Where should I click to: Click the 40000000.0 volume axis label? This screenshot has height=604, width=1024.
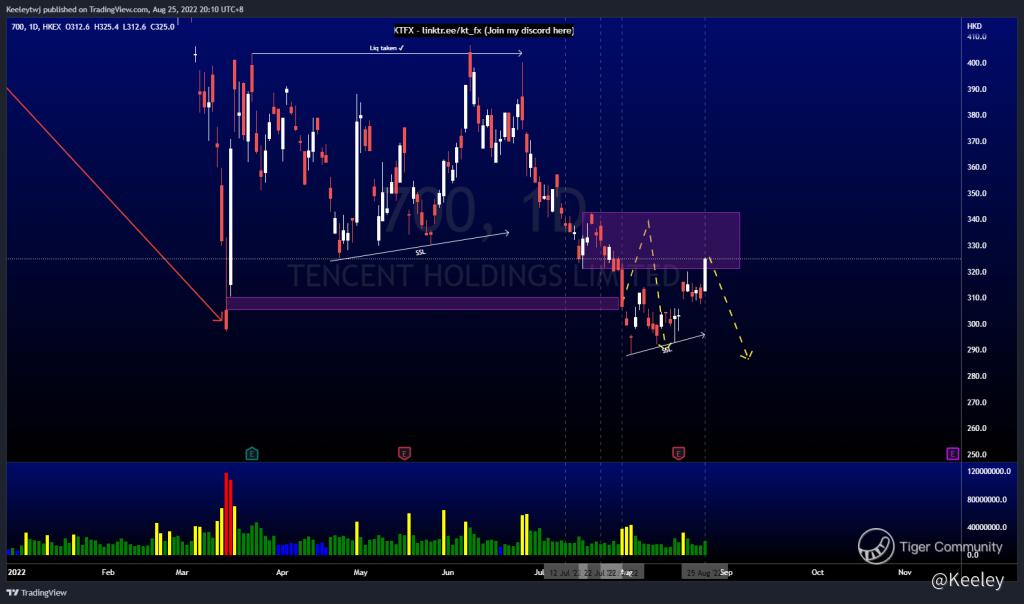coord(987,527)
